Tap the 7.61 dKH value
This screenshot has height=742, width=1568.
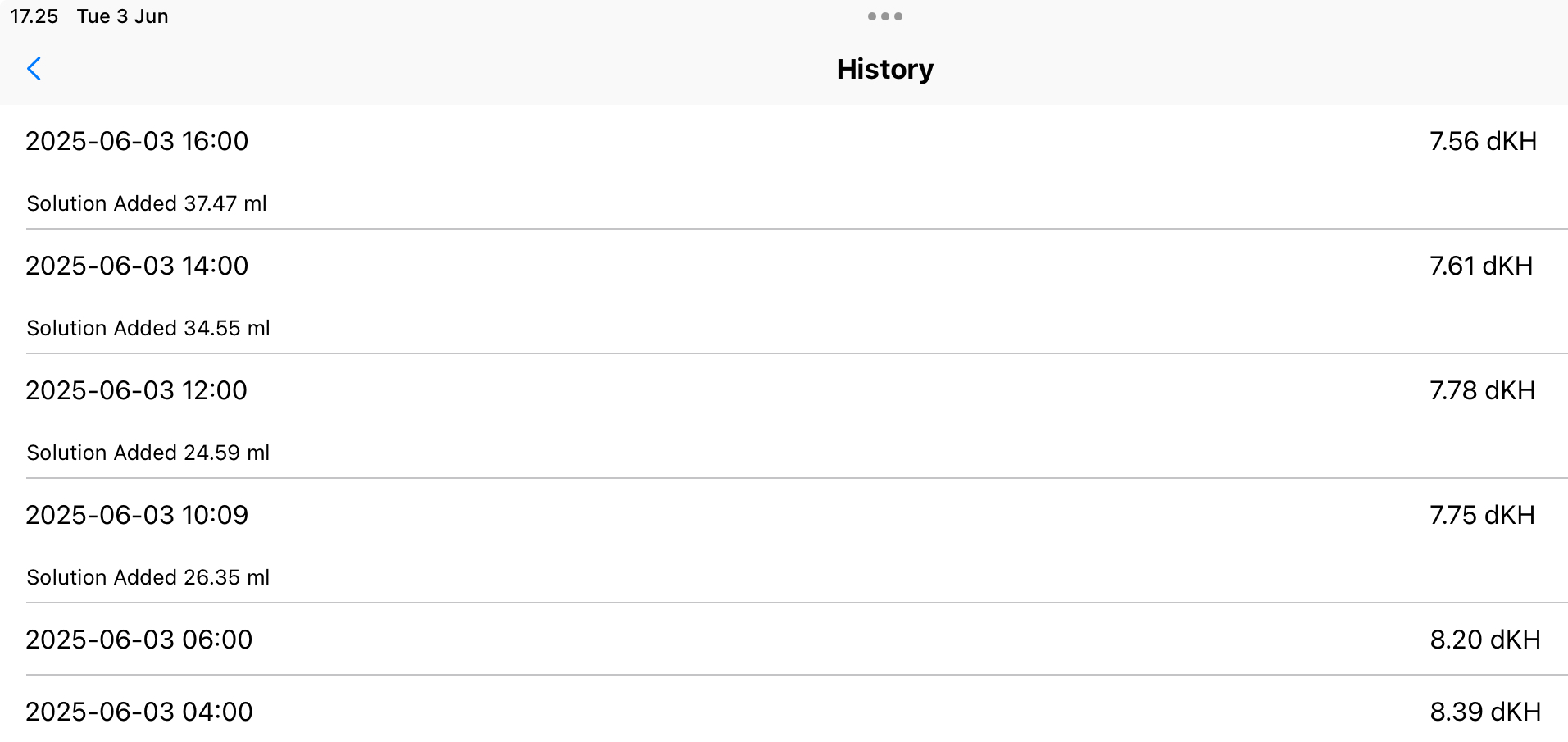click(x=1481, y=266)
